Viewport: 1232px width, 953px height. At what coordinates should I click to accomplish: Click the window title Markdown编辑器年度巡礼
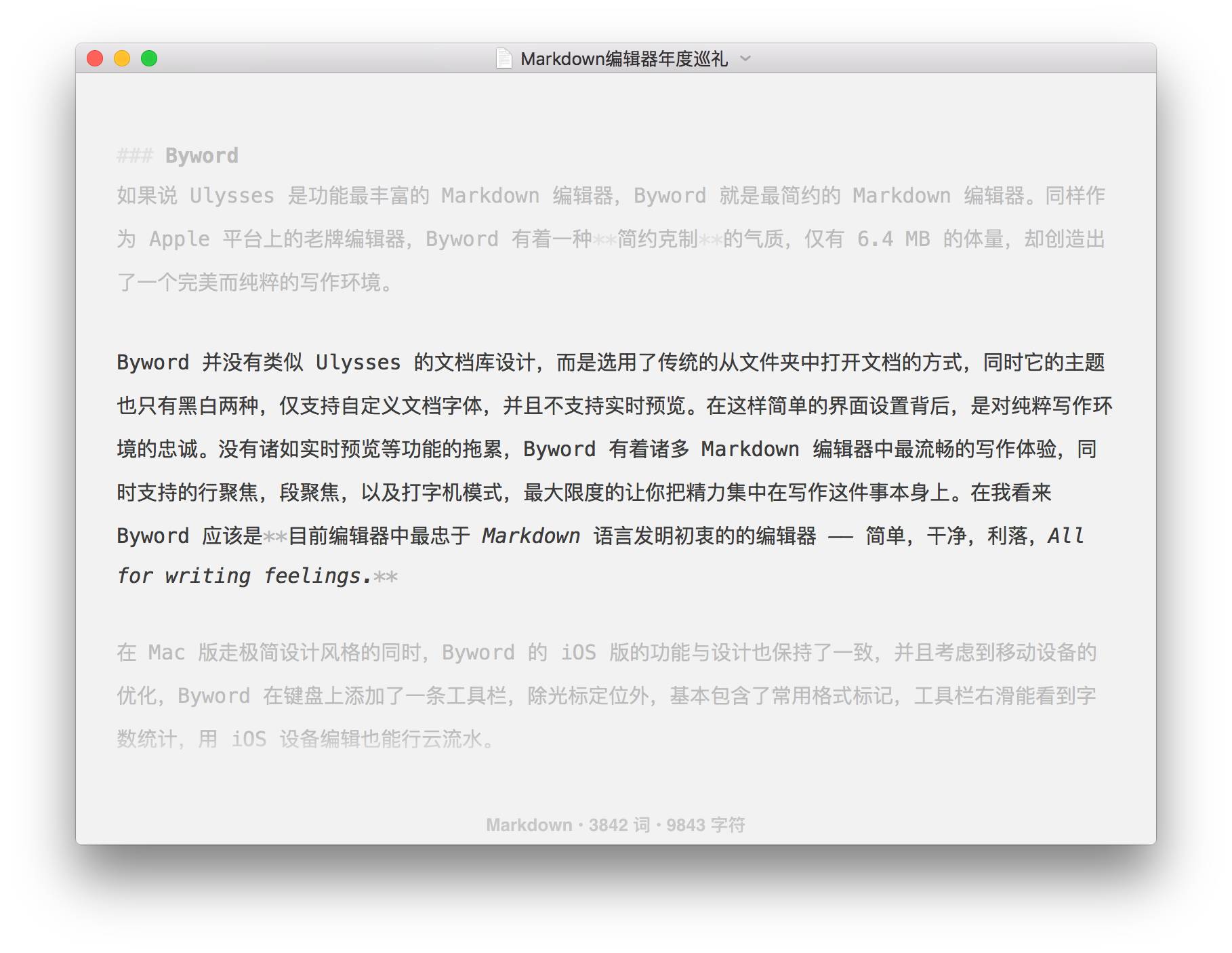click(624, 59)
